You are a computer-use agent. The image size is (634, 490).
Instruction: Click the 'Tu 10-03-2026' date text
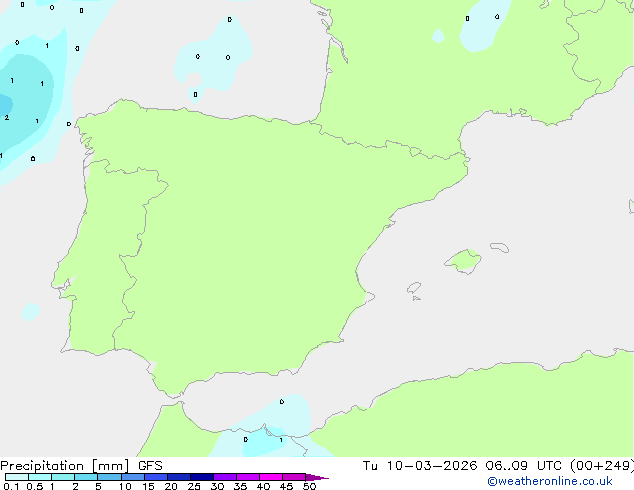[x=420, y=466]
